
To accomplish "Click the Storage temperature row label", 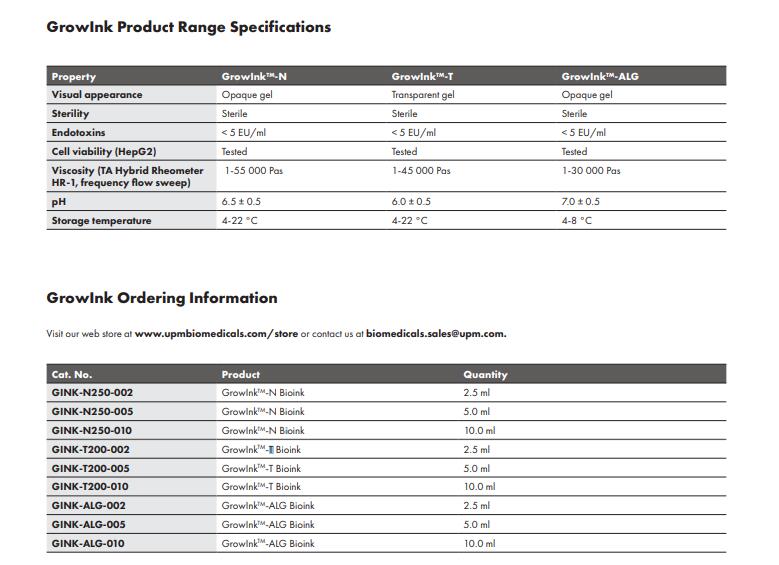I will click(101, 221).
